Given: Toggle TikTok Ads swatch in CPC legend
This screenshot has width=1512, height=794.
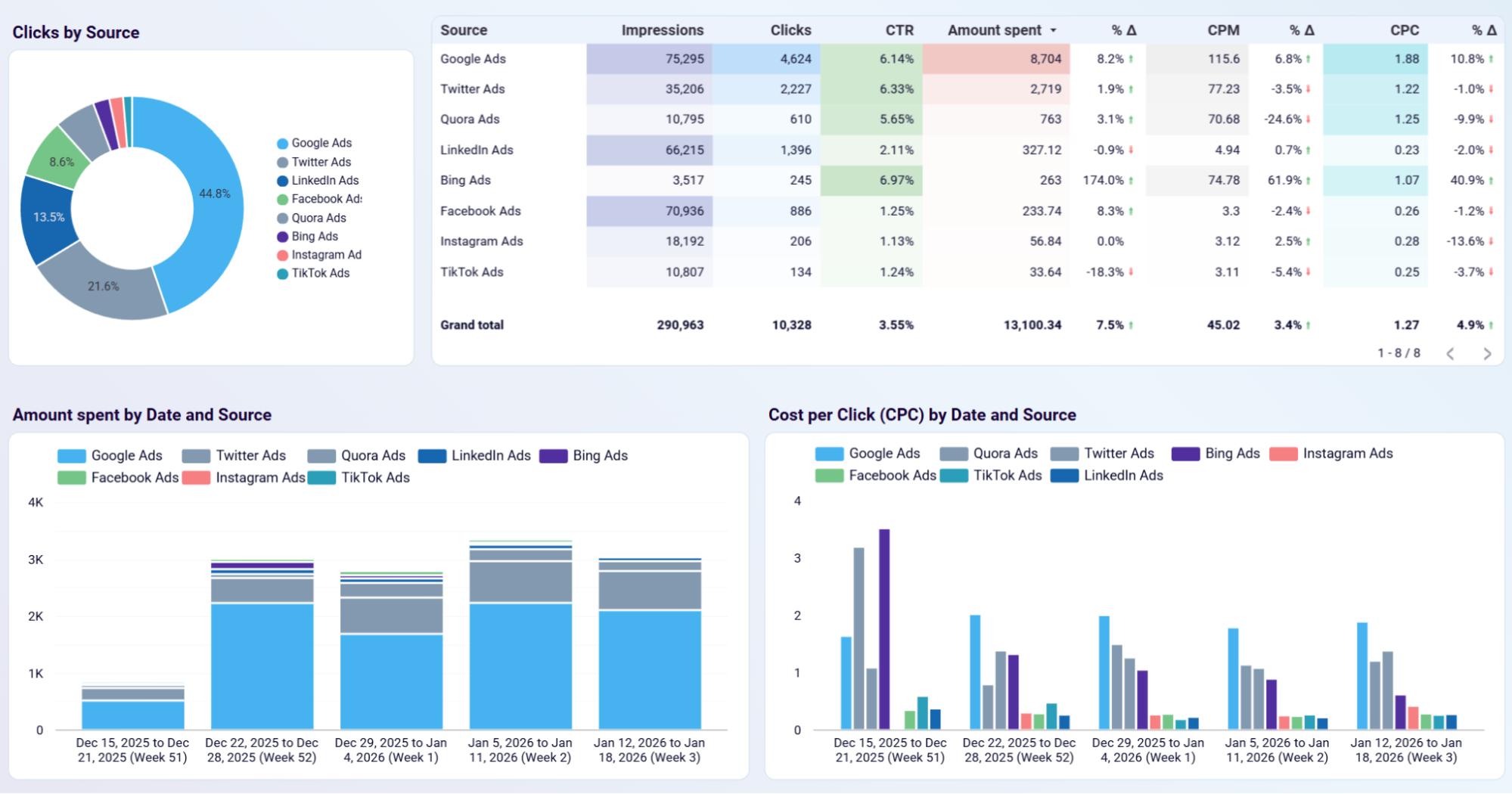Looking at the screenshot, I should 954,476.
